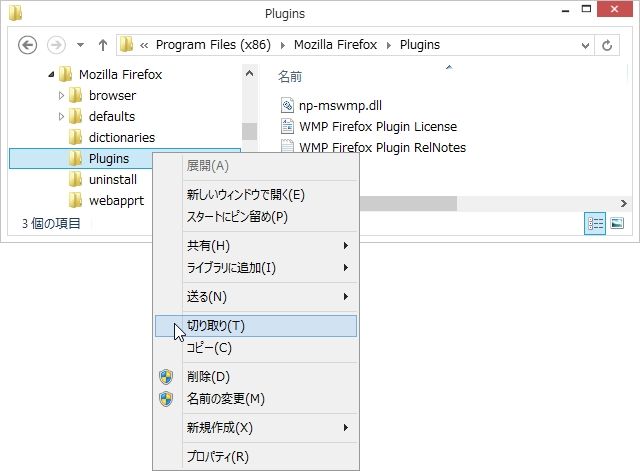Select defaults folder in tree
The image size is (640, 471).
point(112,117)
